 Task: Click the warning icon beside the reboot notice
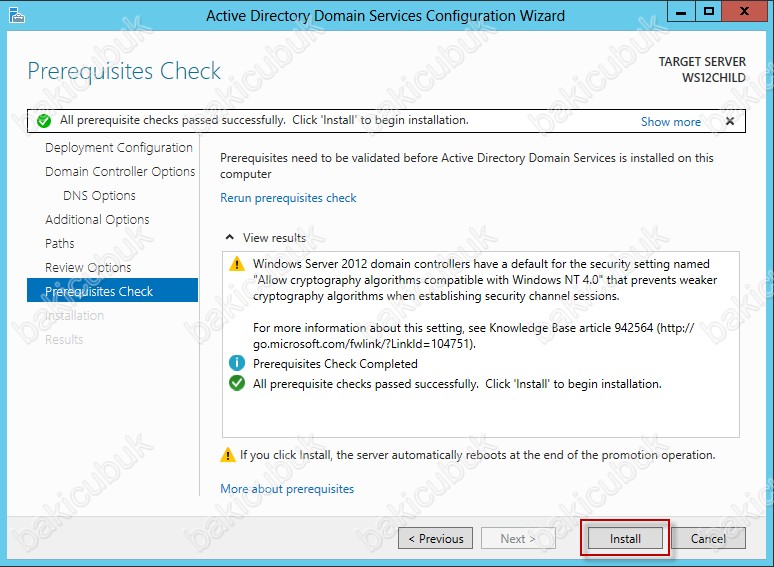point(228,454)
